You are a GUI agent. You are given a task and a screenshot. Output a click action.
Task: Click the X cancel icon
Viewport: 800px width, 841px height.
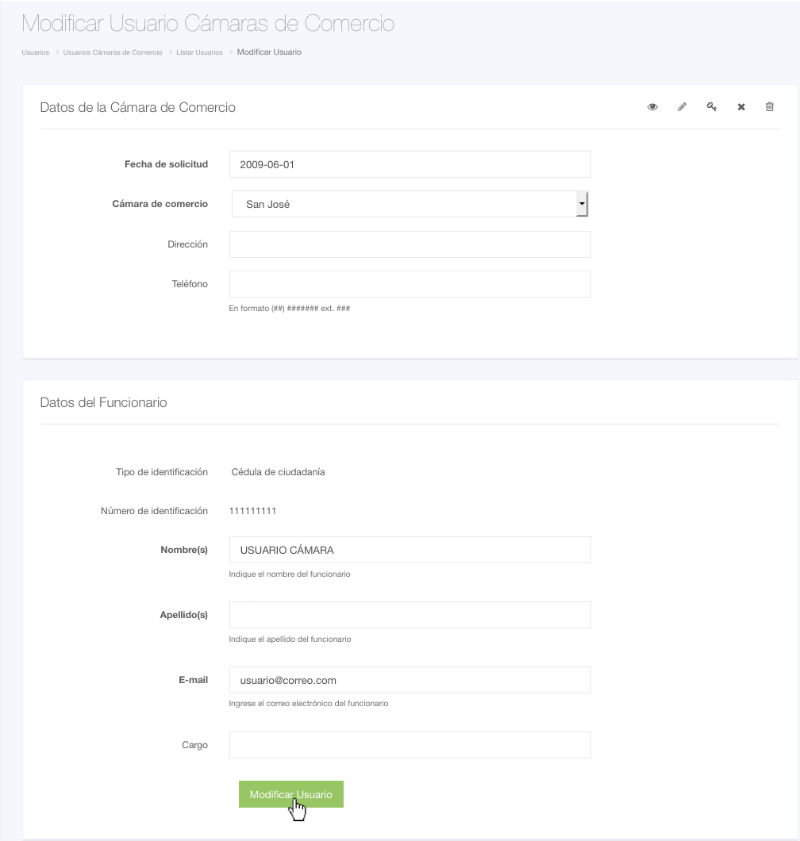click(741, 107)
